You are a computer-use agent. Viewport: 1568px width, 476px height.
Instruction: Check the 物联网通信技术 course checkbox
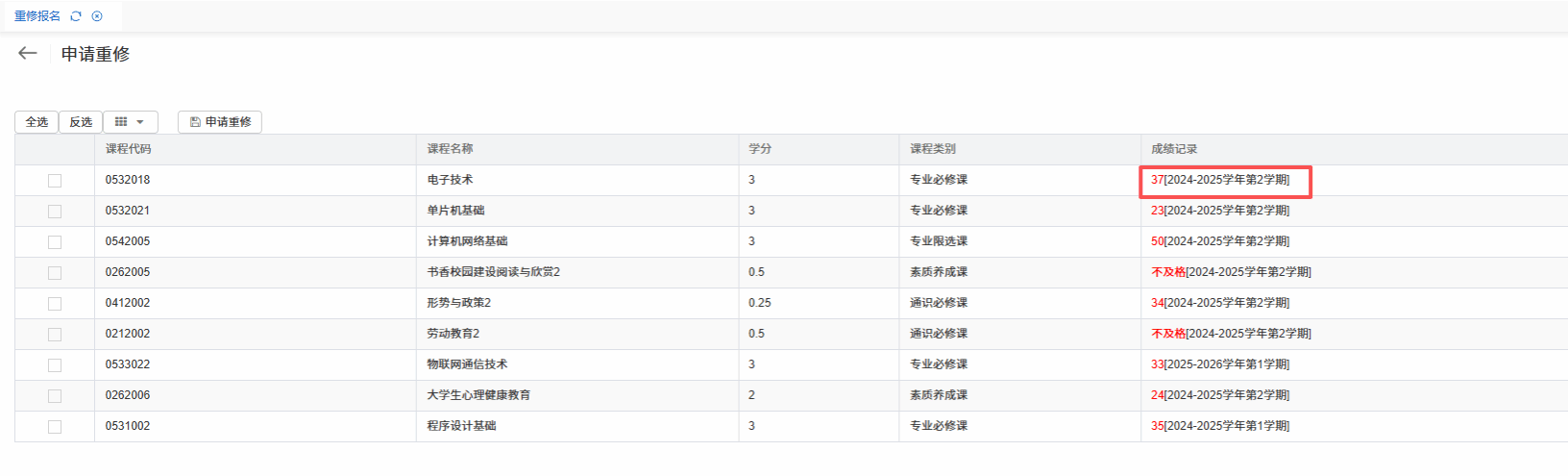55,365
